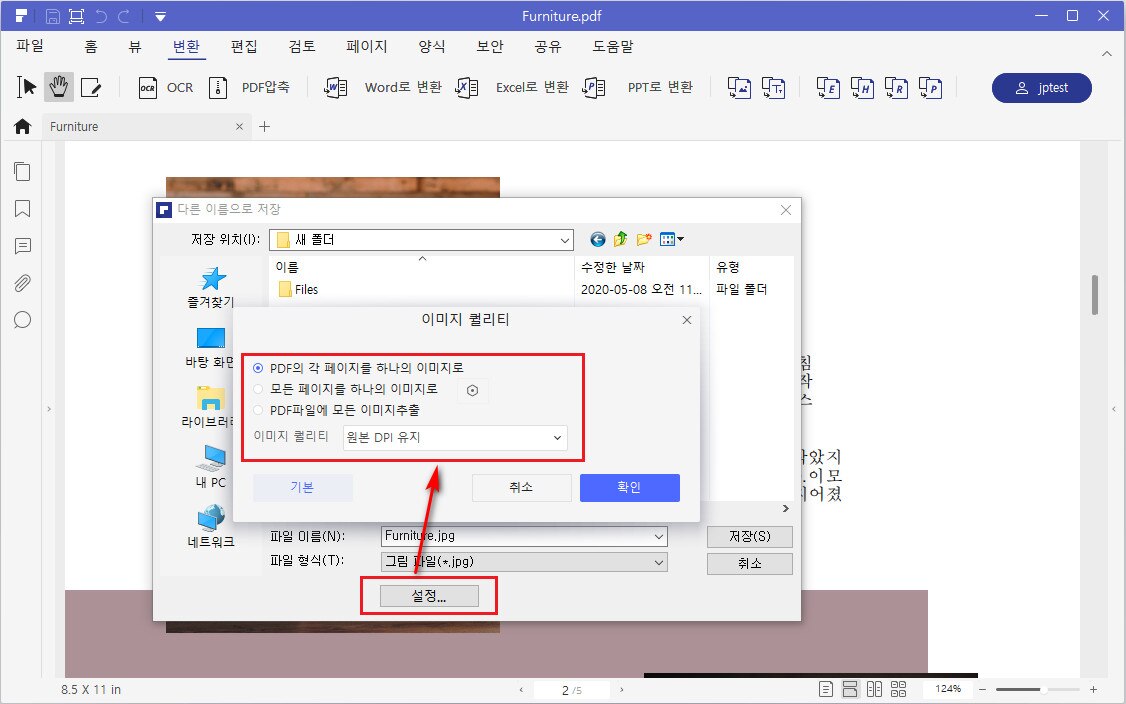Click the convert to HTML icon
The image size is (1126, 704).
coord(862,88)
